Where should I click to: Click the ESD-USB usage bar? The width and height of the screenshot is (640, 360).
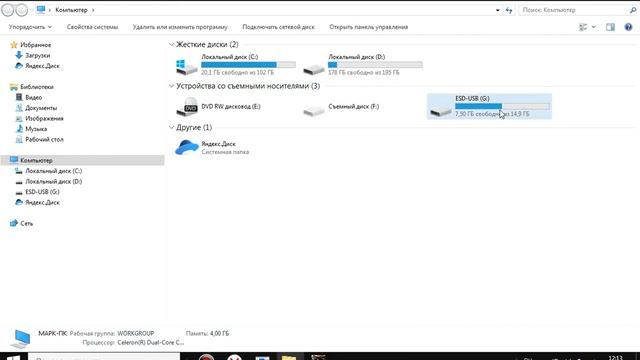[502, 106]
